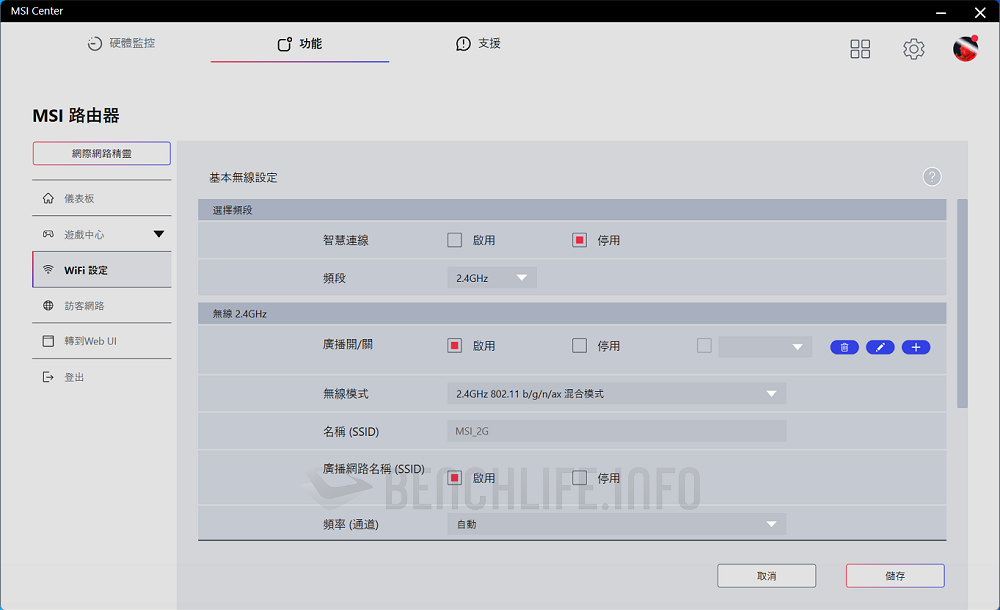
Task: Delete the SSID using the trash icon
Action: tap(844, 346)
